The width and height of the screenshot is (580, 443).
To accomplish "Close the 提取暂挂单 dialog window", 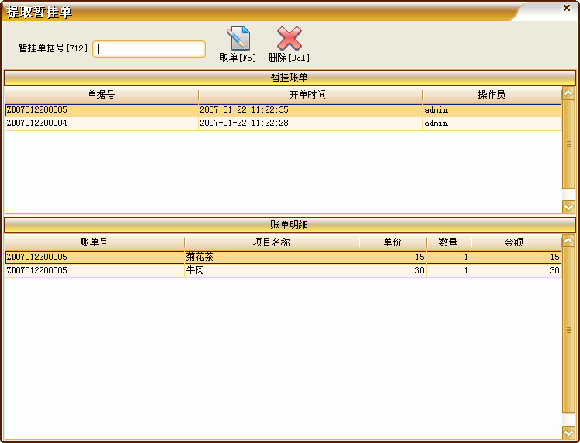I will coord(566,8).
